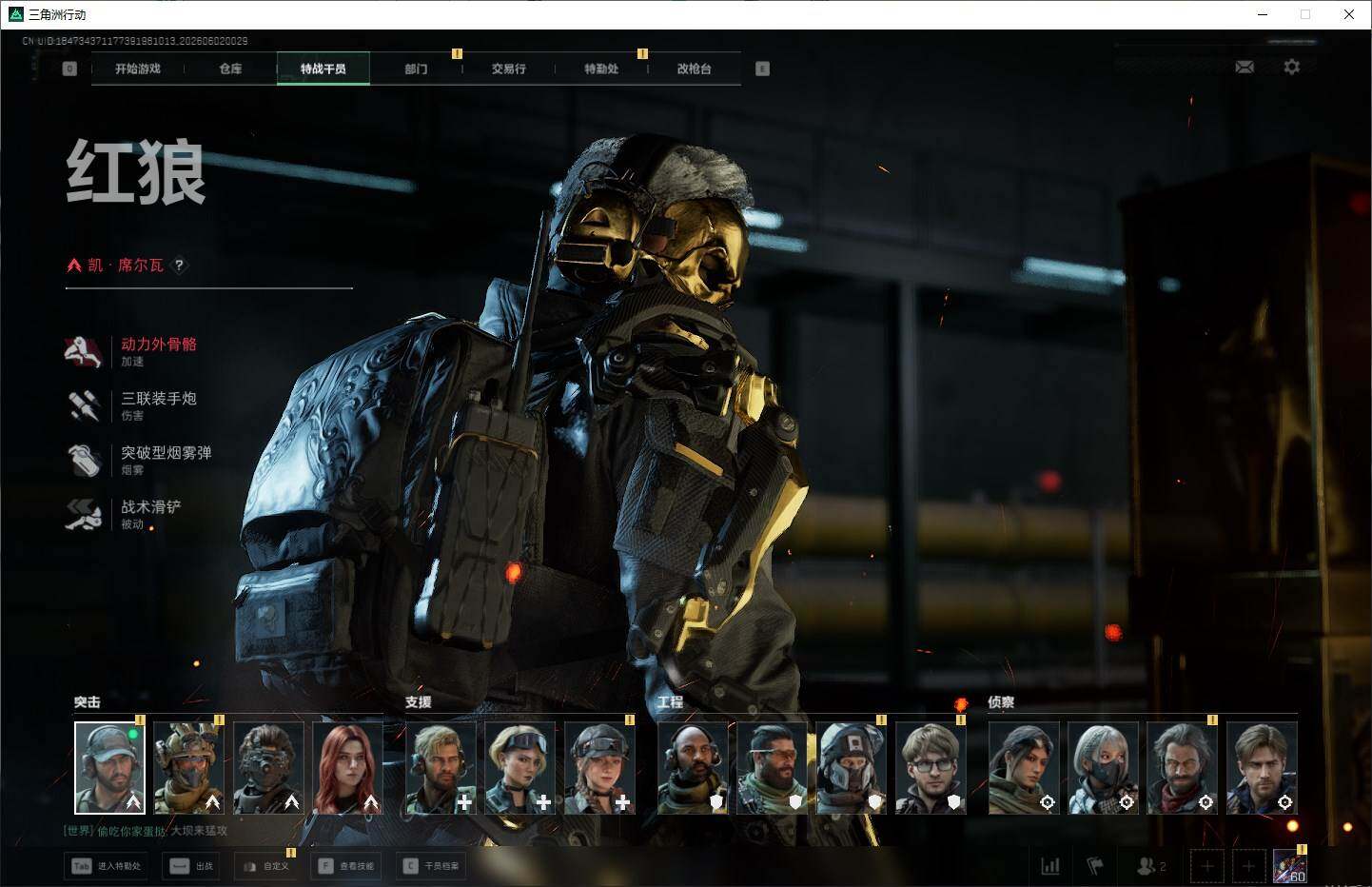Open the settings gear icon
1372x887 pixels.
tap(1291, 67)
